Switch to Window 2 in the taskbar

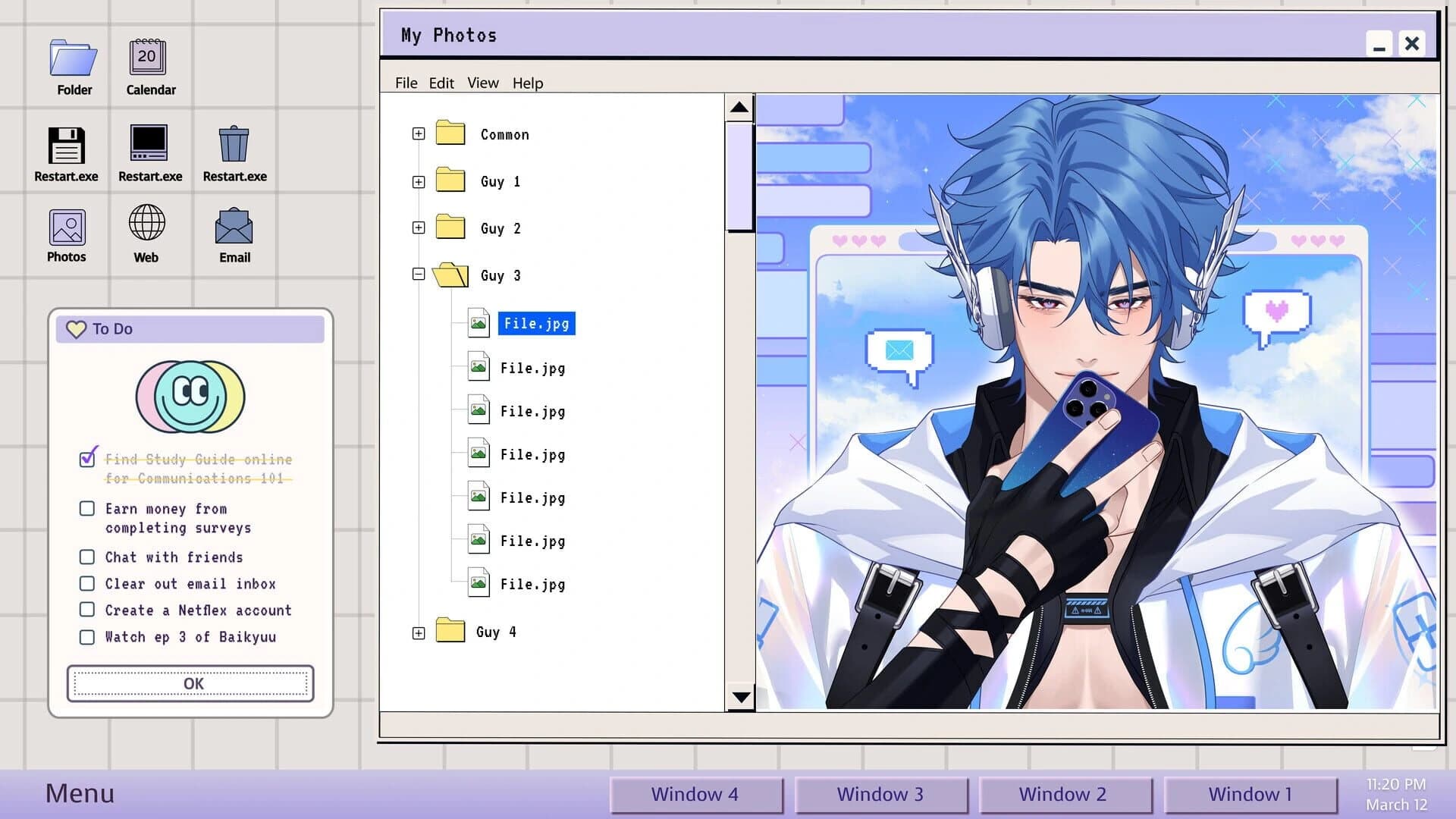[x=1064, y=794]
